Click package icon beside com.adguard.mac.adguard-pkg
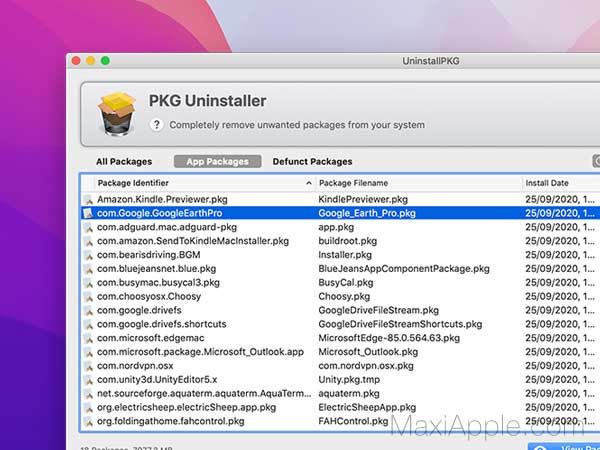 (88, 227)
